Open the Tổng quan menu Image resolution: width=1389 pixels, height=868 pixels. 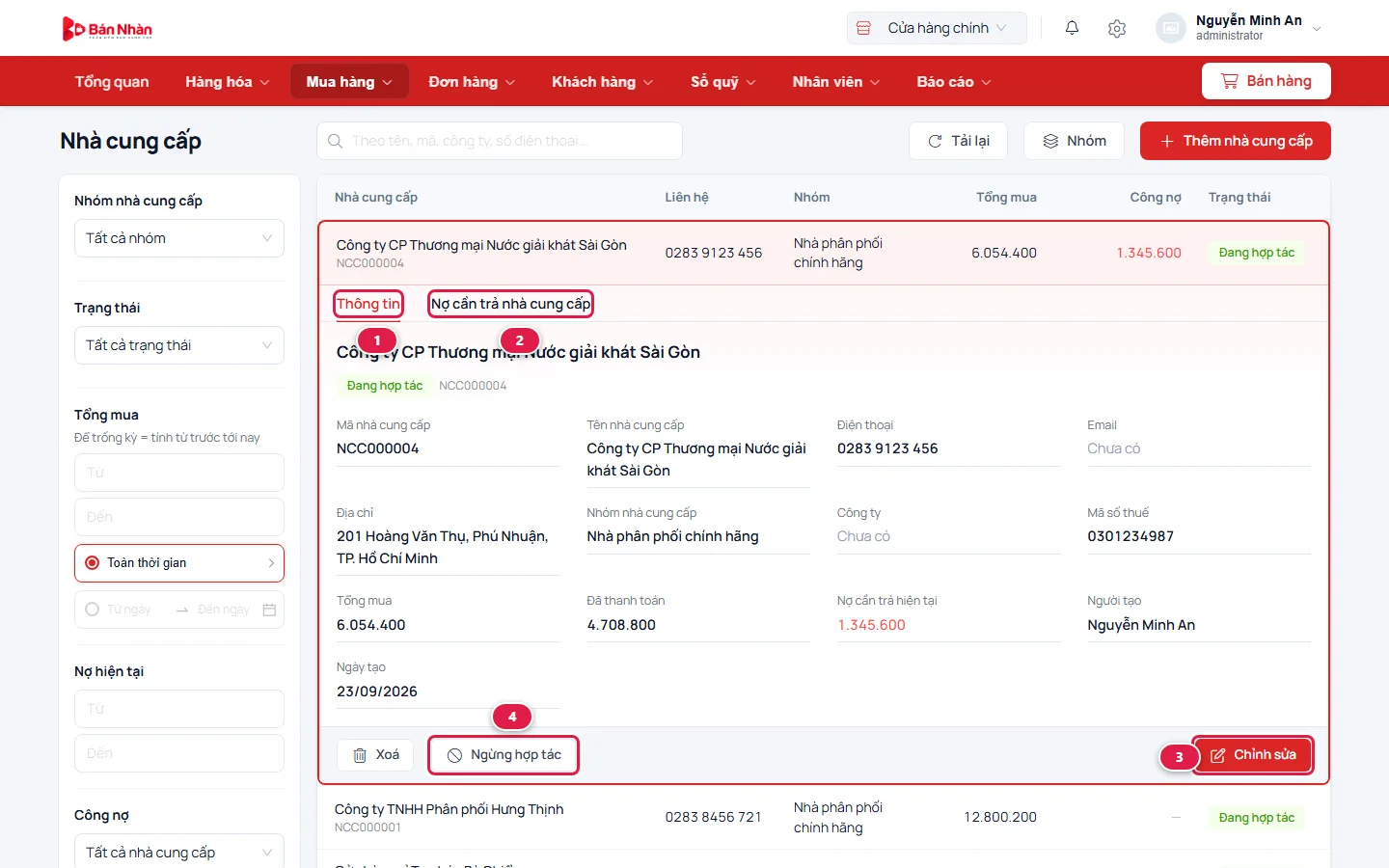click(112, 82)
